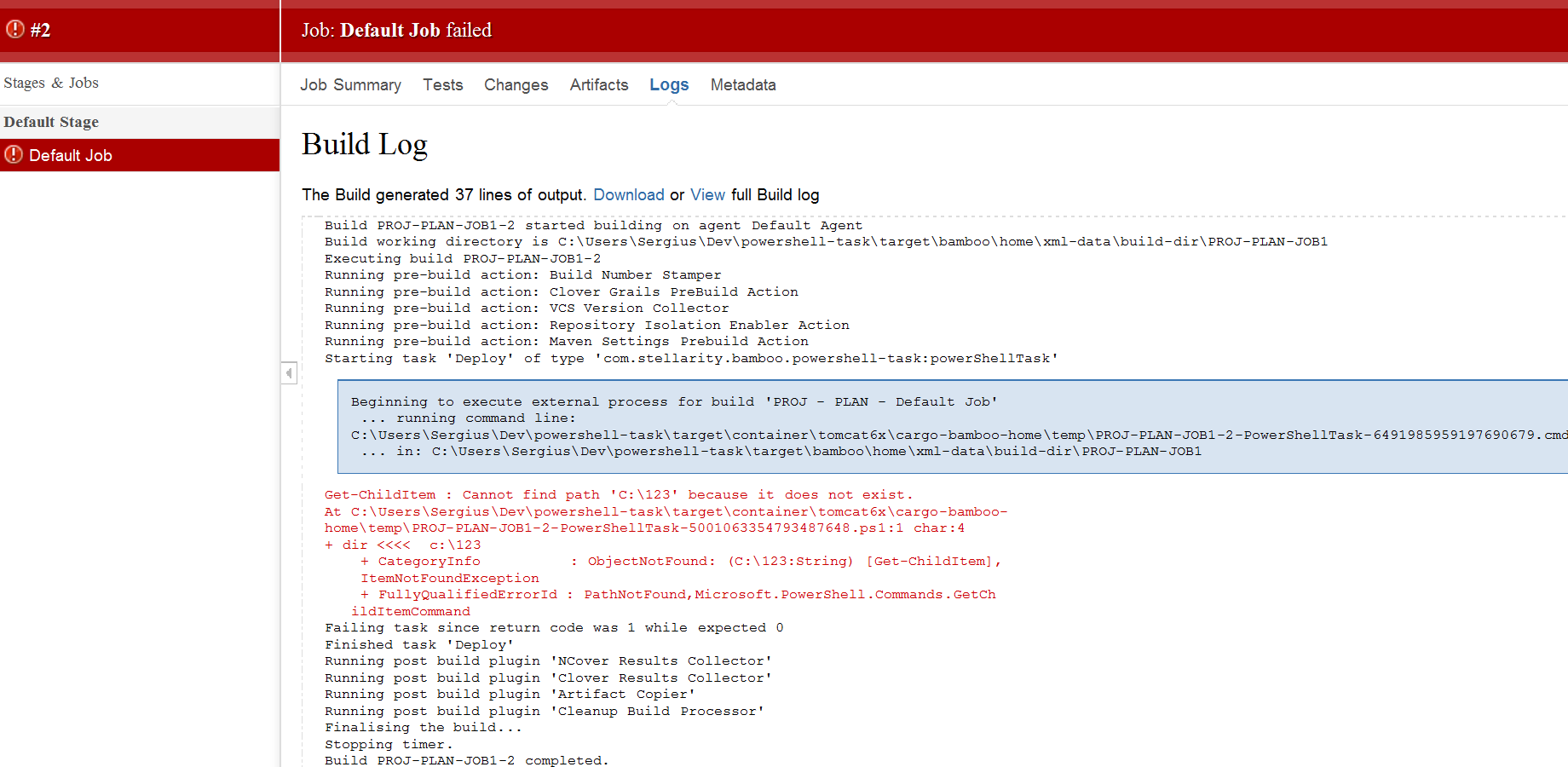Click the Default Stage heading
The height and width of the screenshot is (767, 1568).
click(x=51, y=122)
